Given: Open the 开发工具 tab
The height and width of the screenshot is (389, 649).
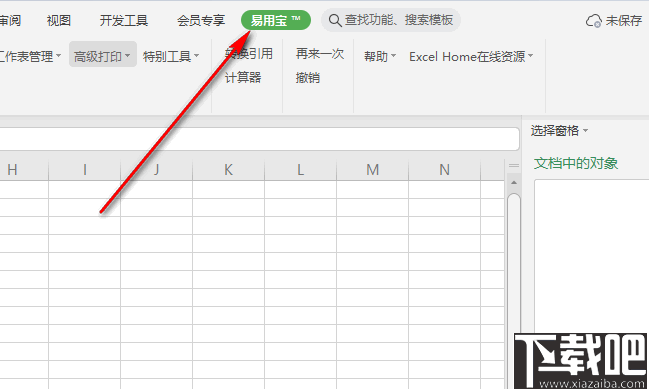Looking at the screenshot, I should click(x=124, y=20).
